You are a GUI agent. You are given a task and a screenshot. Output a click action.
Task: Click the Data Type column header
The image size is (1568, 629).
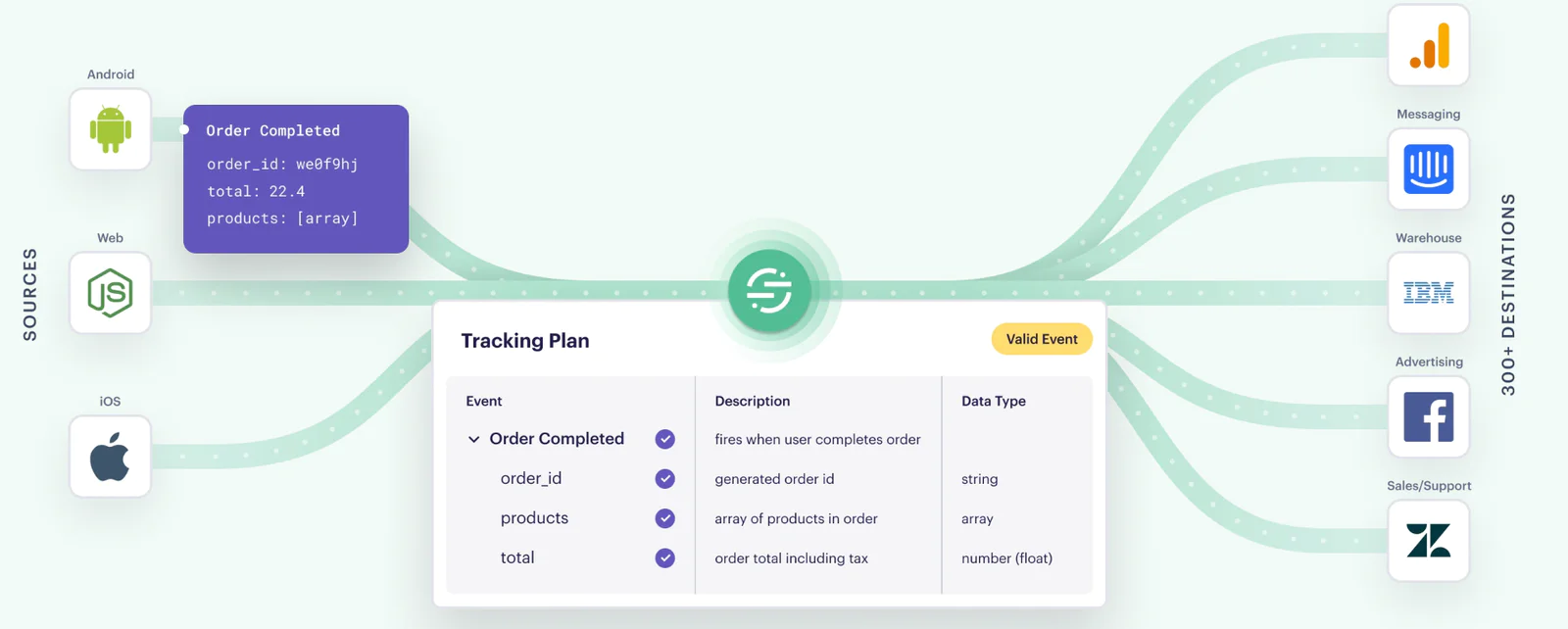[994, 401]
